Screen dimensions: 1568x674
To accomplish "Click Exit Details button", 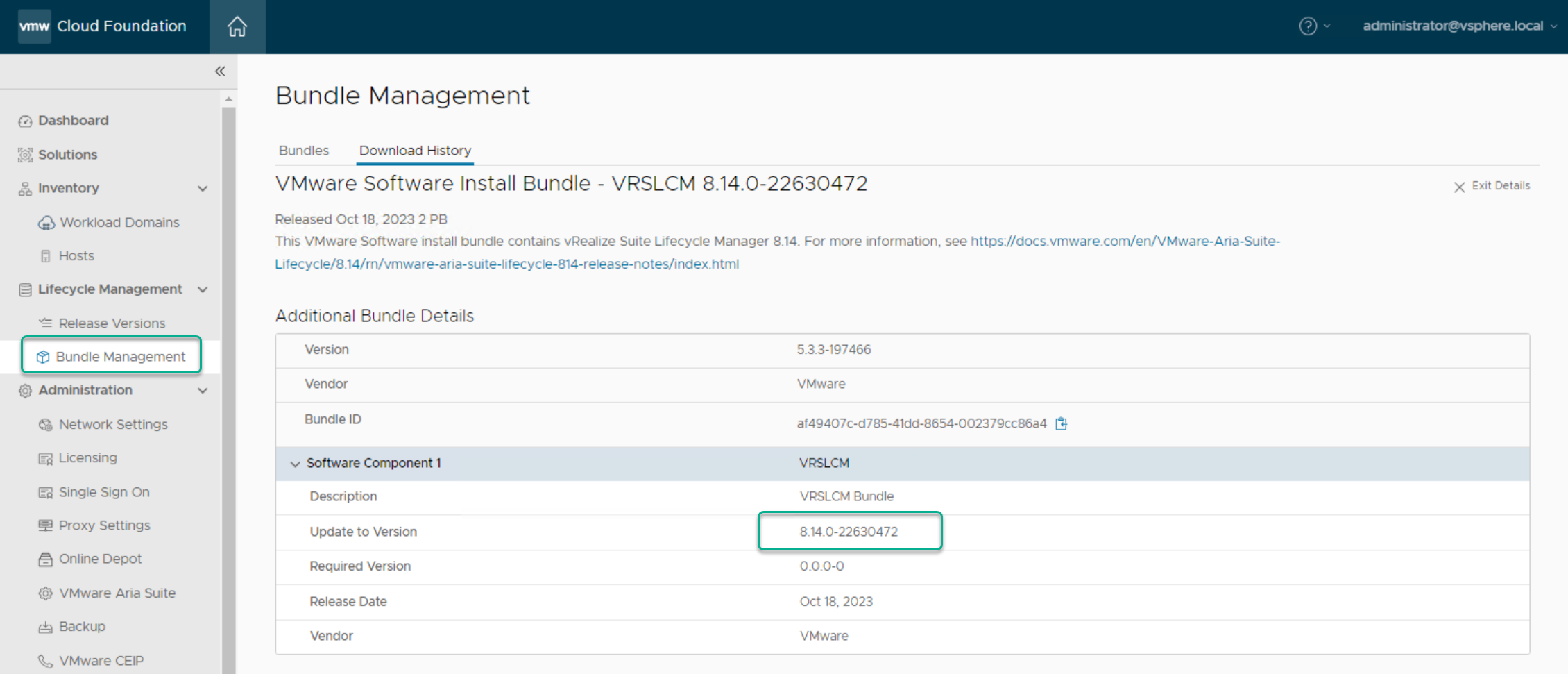I will [x=1492, y=186].
